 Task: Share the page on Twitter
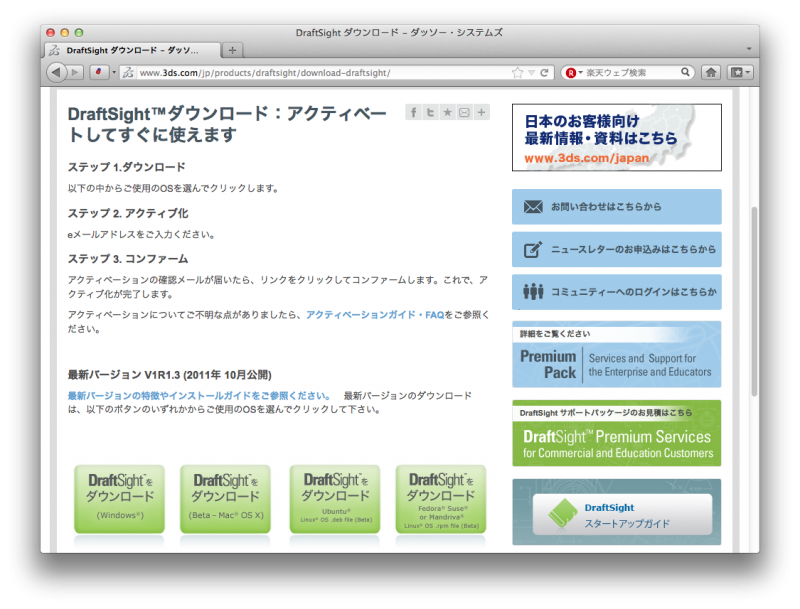(x=431, y=112)
